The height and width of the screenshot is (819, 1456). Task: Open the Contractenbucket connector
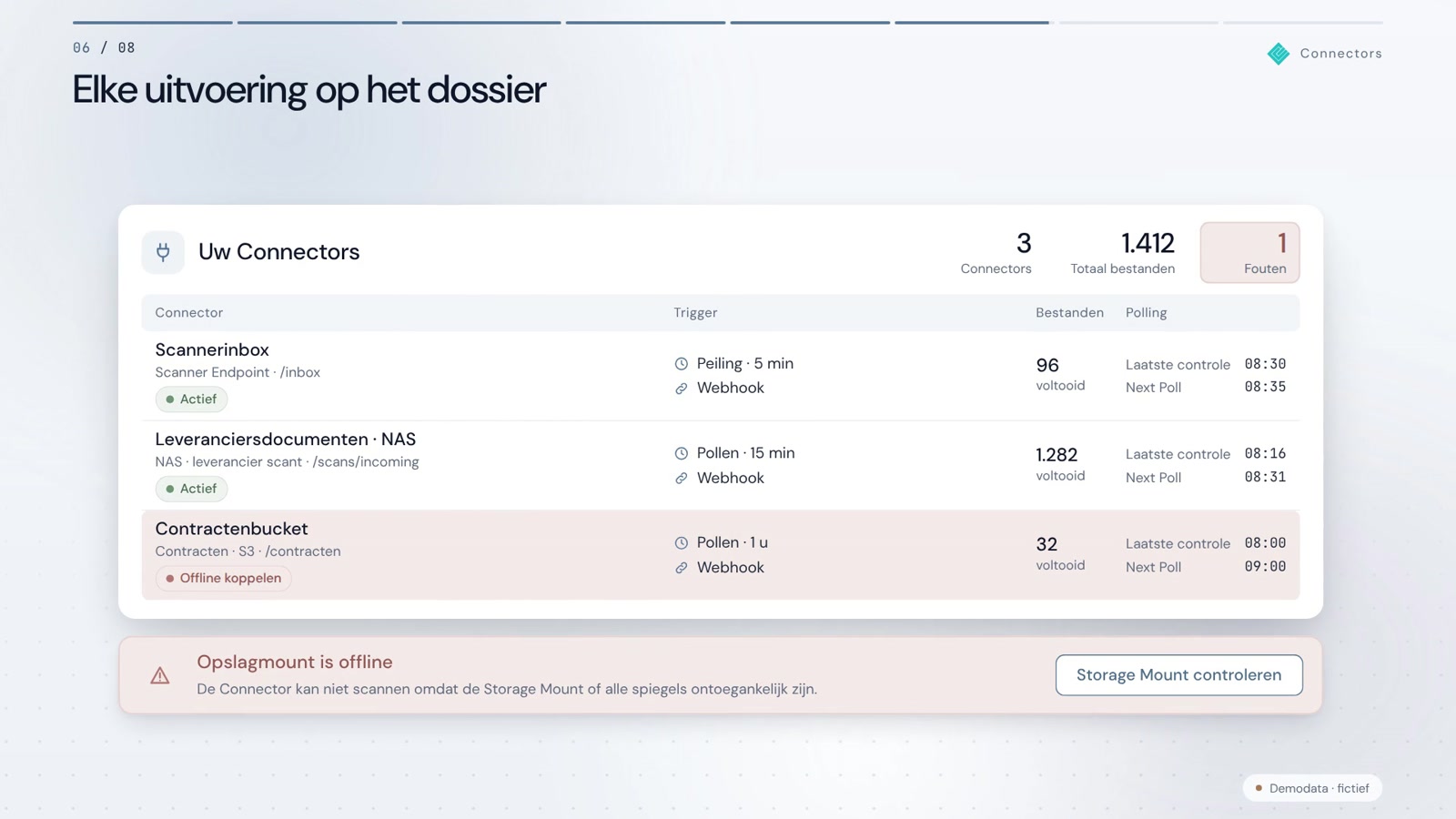(721, 555)
